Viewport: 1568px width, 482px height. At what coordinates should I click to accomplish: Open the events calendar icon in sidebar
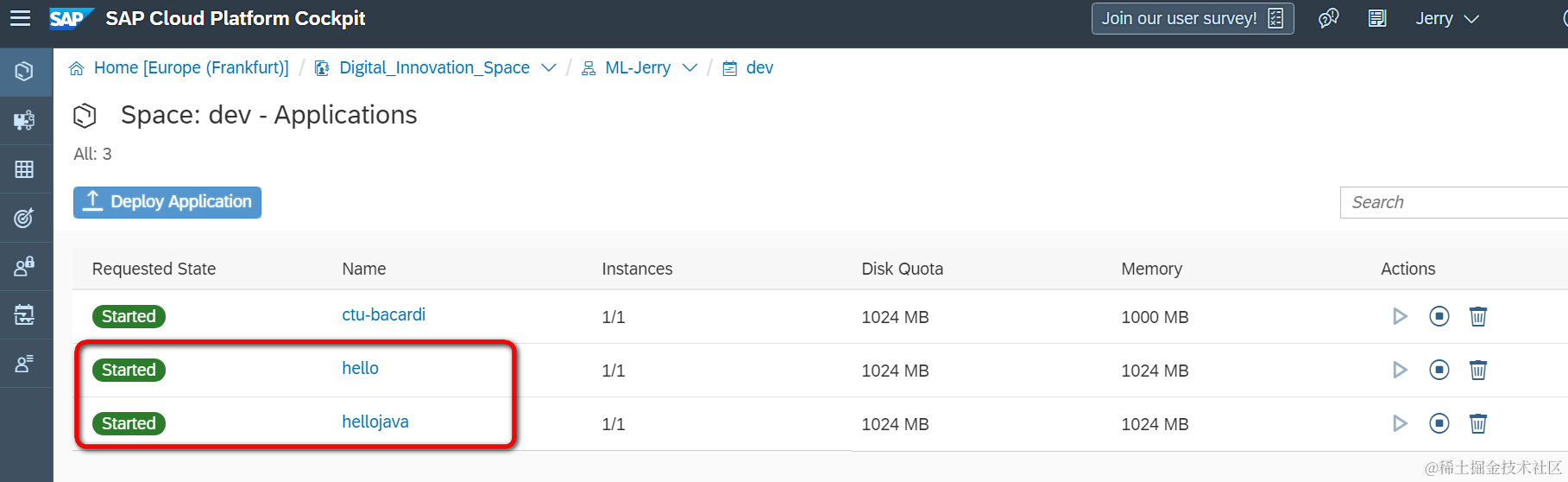24,314
